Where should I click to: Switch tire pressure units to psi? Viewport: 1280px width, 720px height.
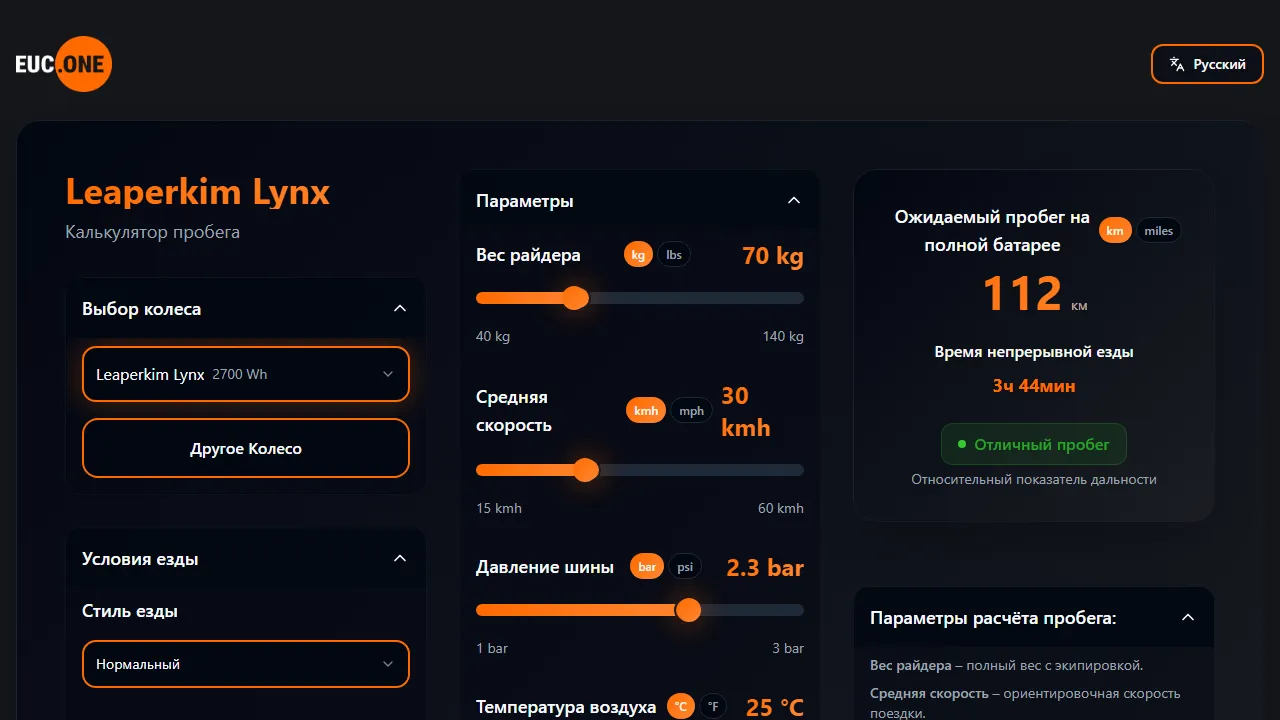coord(685,566)
